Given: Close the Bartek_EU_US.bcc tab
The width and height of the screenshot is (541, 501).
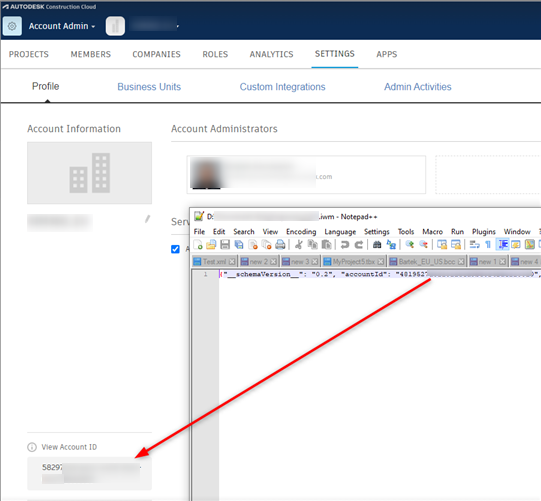Looking at the screenshot, I should 461,262.
